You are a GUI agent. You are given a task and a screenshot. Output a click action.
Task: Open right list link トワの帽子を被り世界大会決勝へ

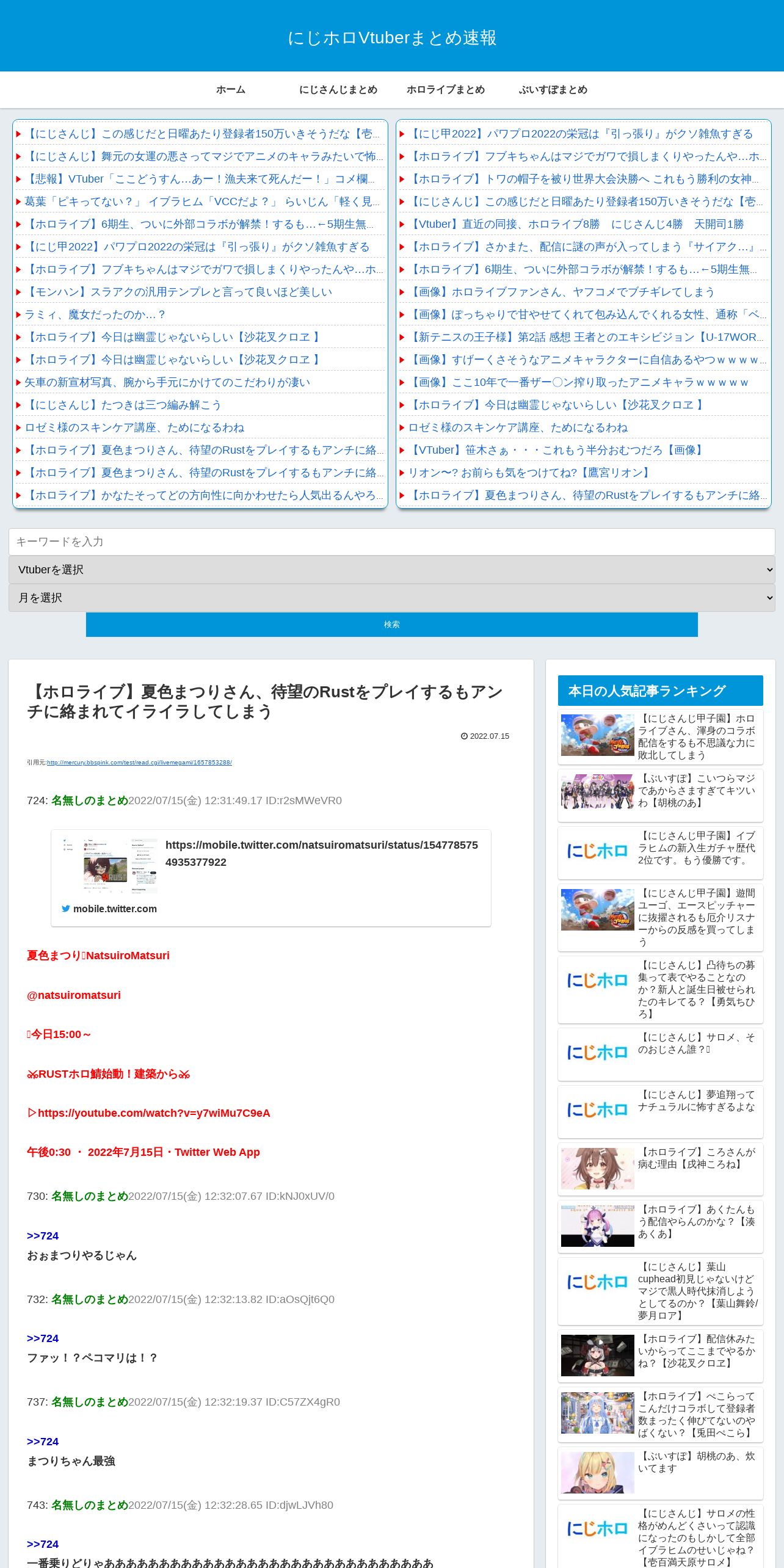[583, 179]
